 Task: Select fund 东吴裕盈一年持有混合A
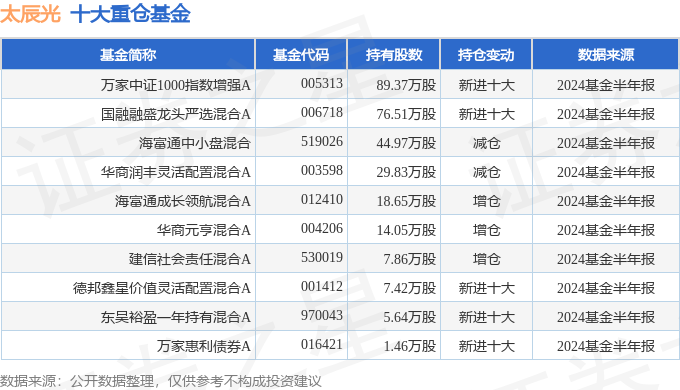[176, 318]
